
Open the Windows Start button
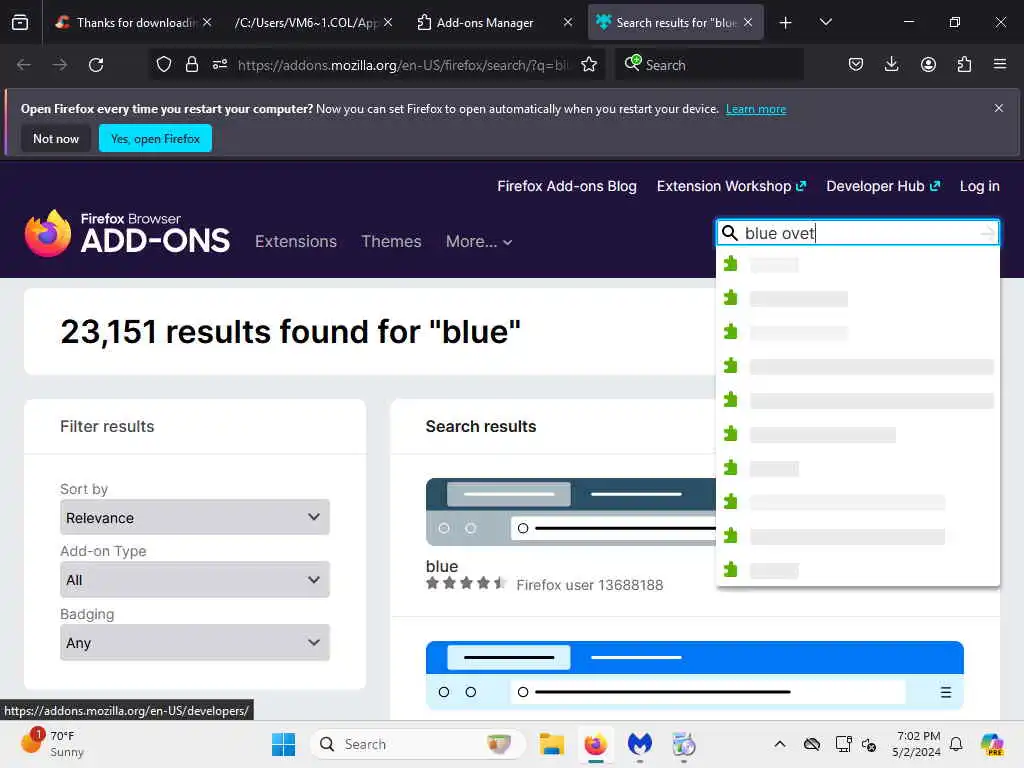[x=283, y=744]
